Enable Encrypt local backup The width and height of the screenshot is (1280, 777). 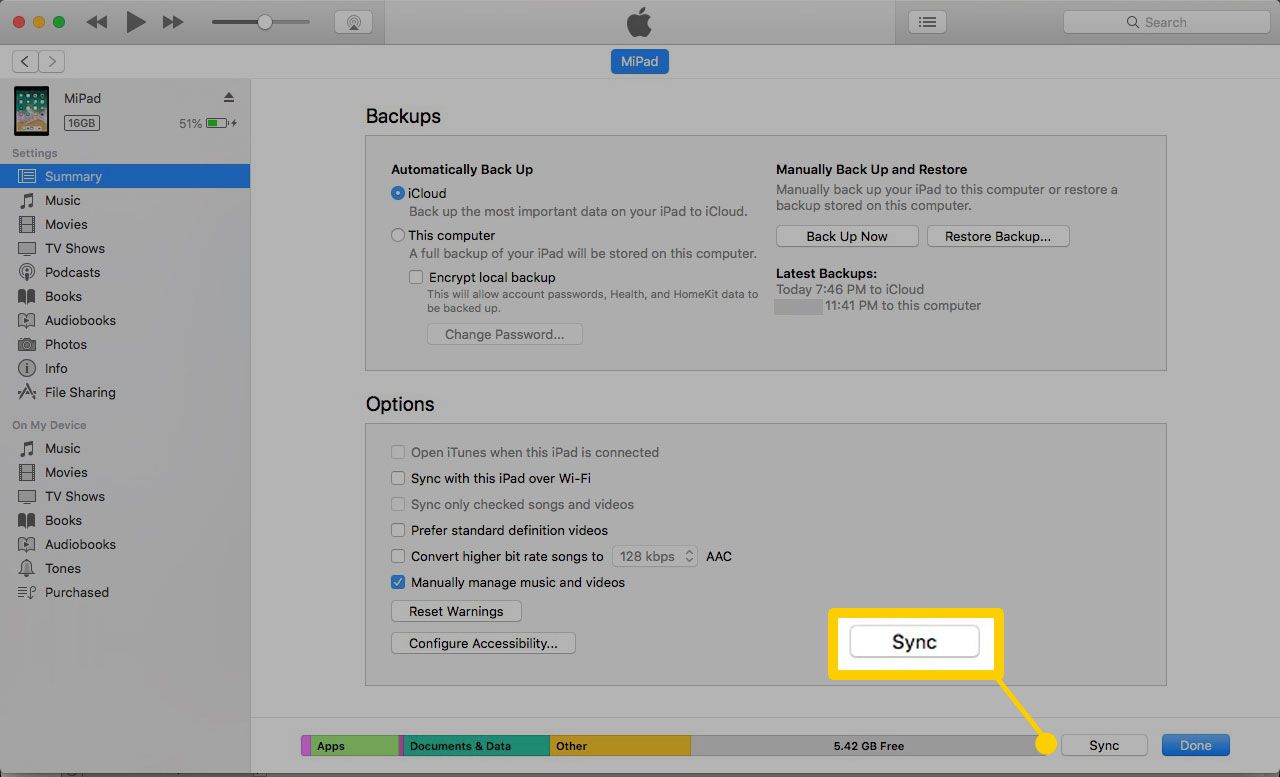(416, 277)
